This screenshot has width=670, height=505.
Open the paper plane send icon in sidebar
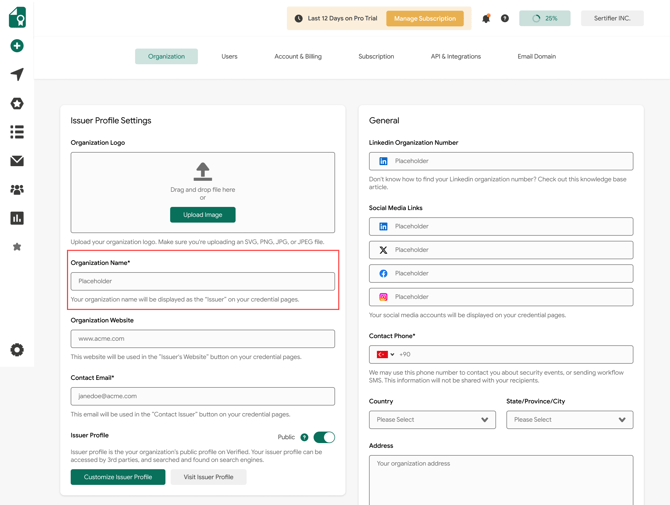[x=17, y=75]
